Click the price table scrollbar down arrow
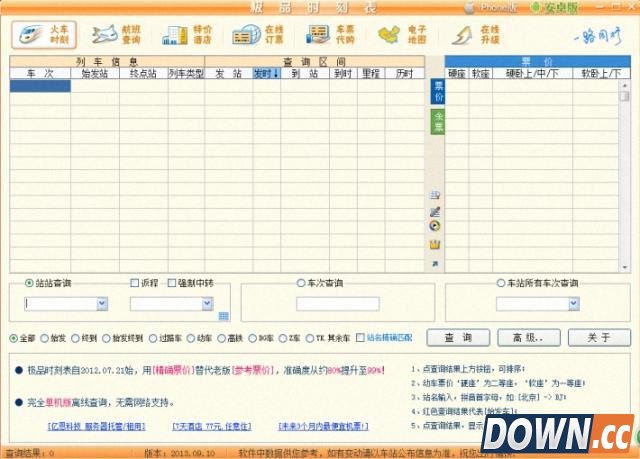Image resolution: width=640 pixels, height=459 pixels. (624, 268)
